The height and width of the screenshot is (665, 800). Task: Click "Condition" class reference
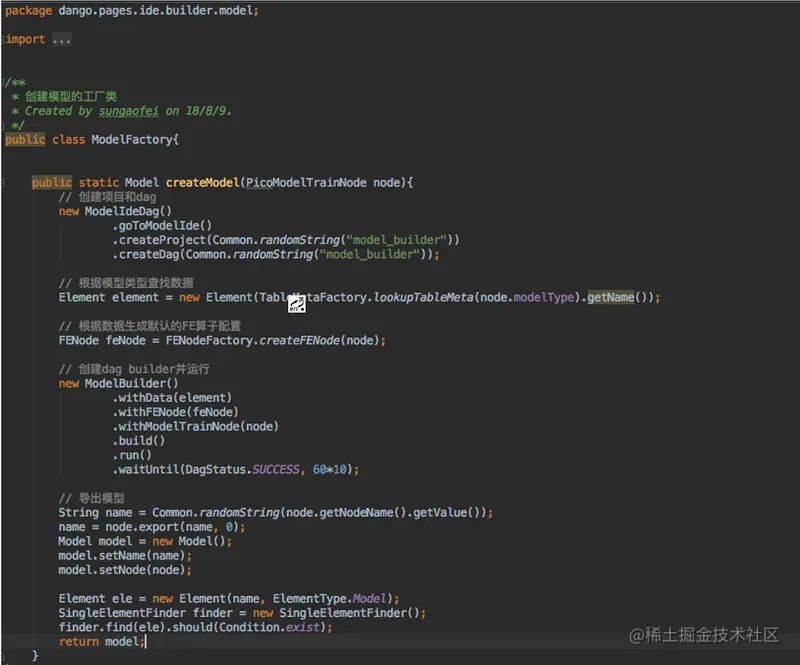coord(249,627)
